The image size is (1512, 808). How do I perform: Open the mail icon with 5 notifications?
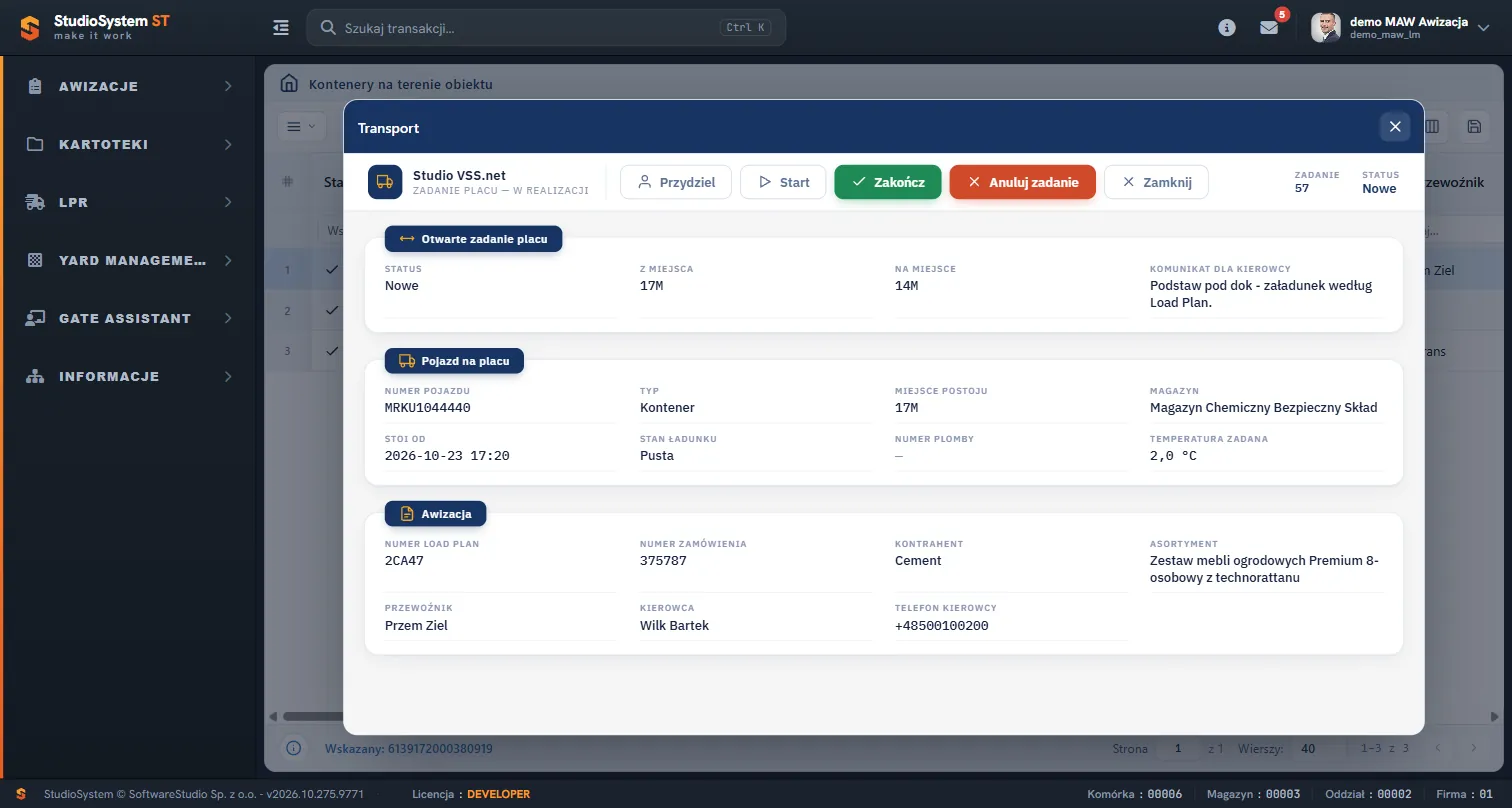coord(1269,28)
